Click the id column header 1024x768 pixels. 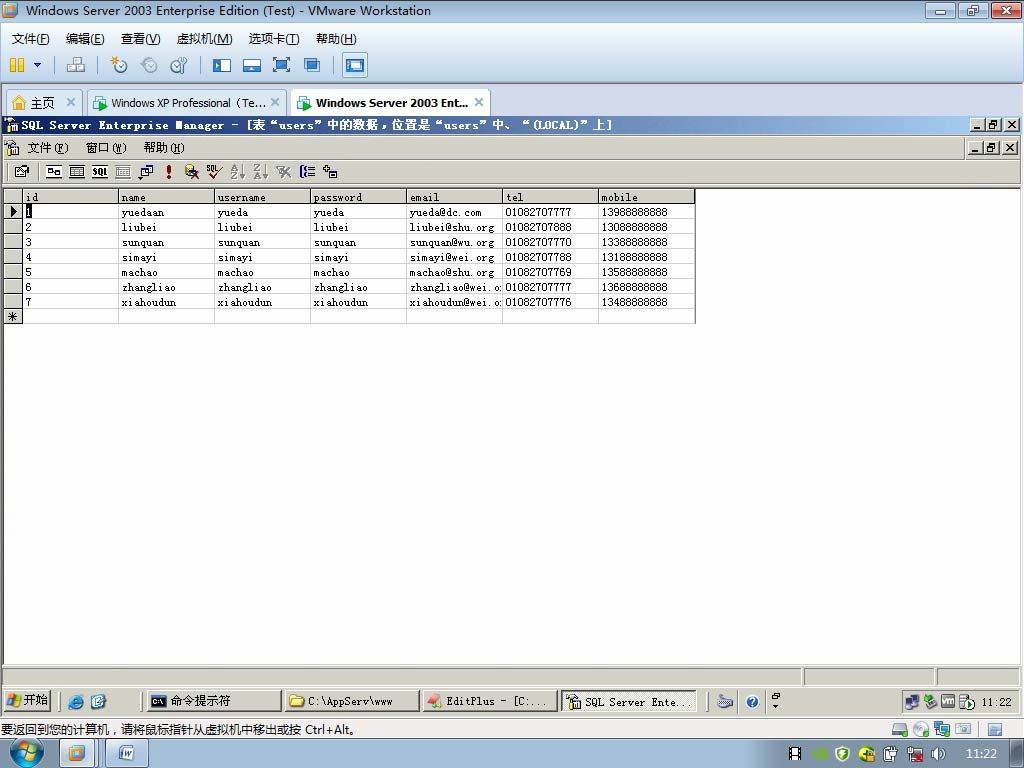(71, 197)
